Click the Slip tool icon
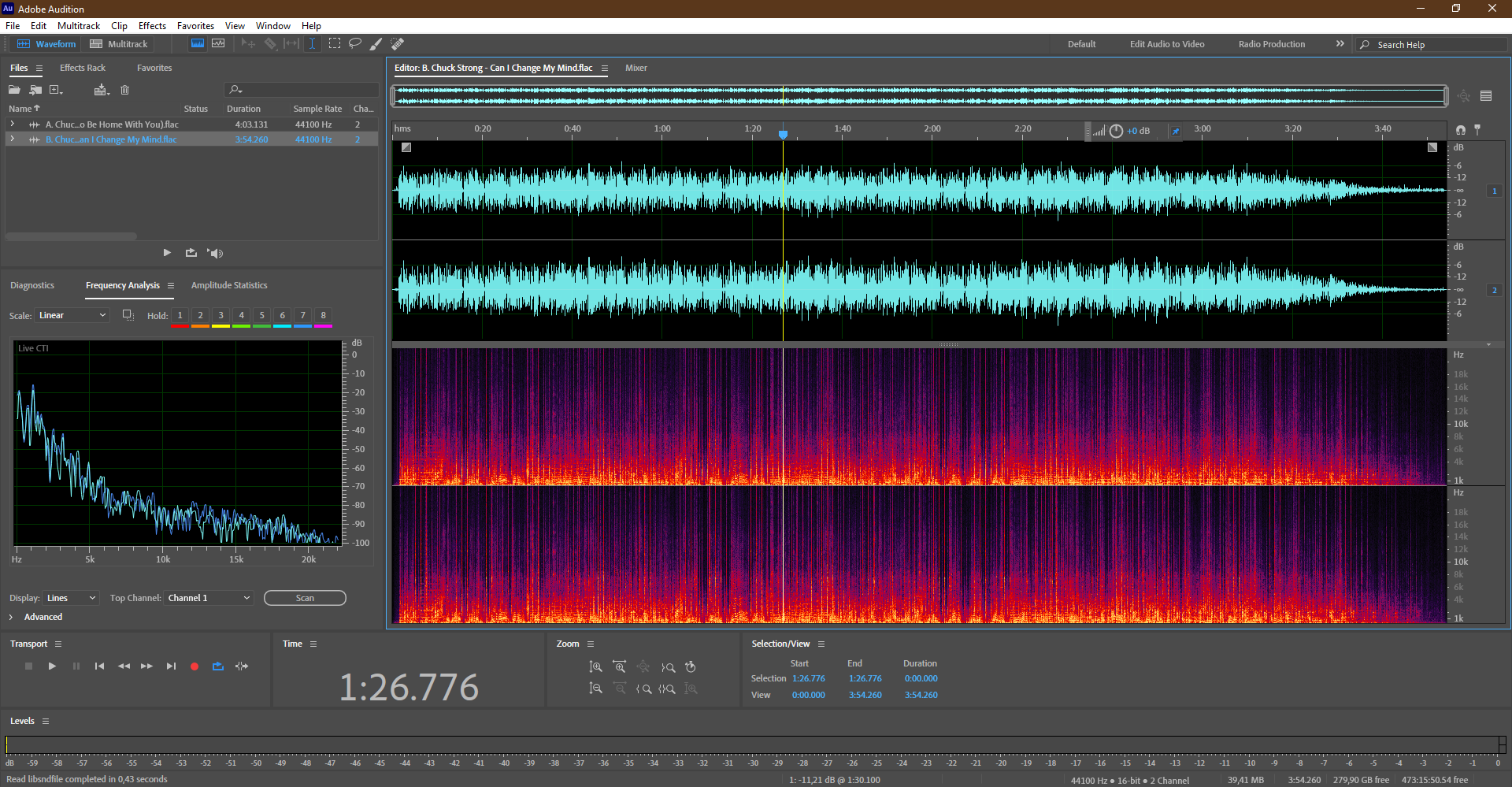Viewport: 1512px width, 787px height. tap(291, 44)
